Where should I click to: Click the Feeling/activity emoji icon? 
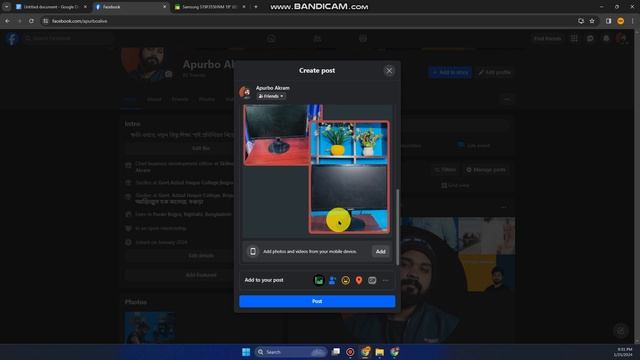[346, 280]
